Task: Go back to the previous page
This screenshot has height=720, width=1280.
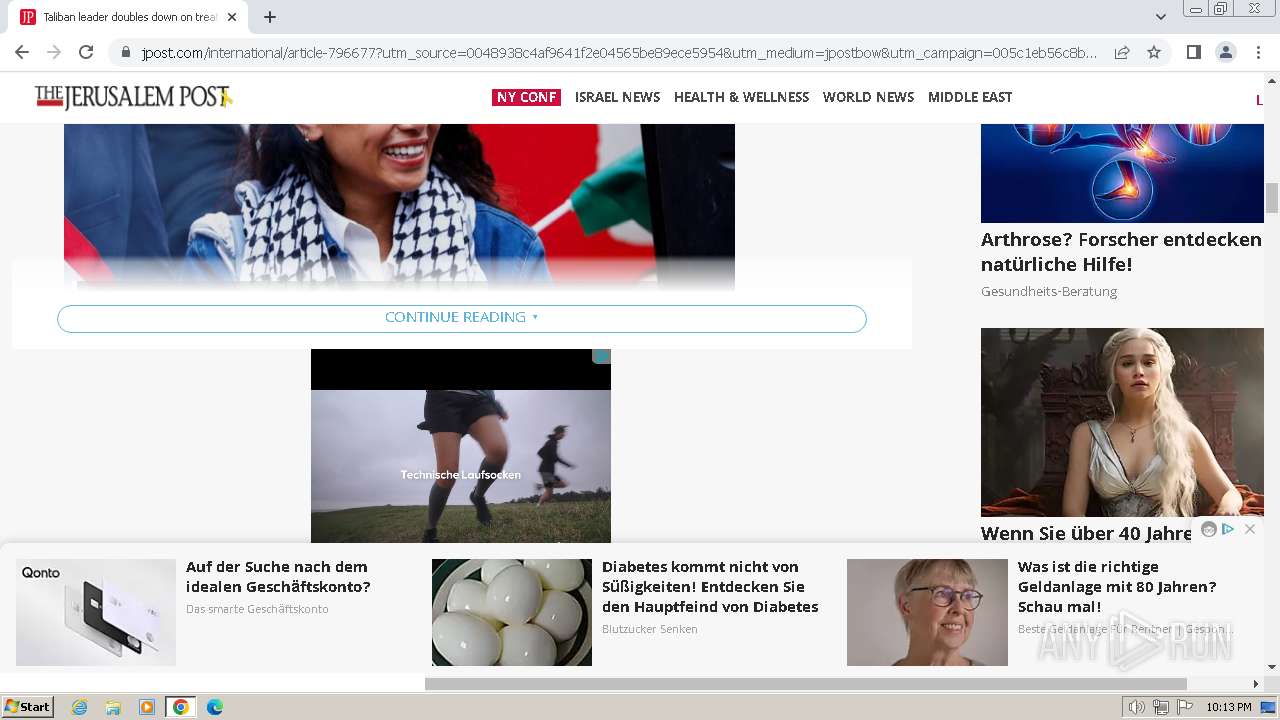Action: click(22, 52)
